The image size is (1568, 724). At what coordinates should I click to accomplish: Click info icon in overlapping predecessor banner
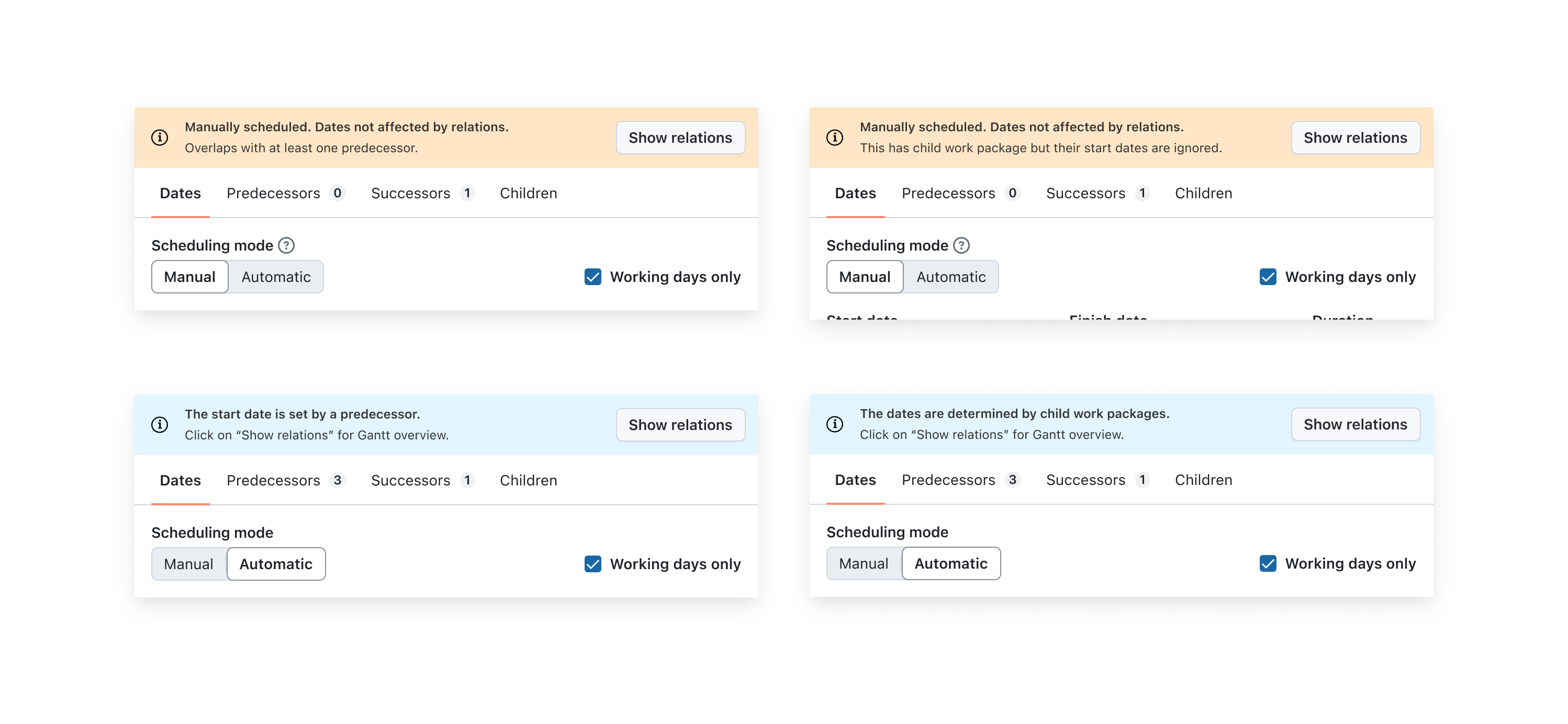tap(160, 138)
